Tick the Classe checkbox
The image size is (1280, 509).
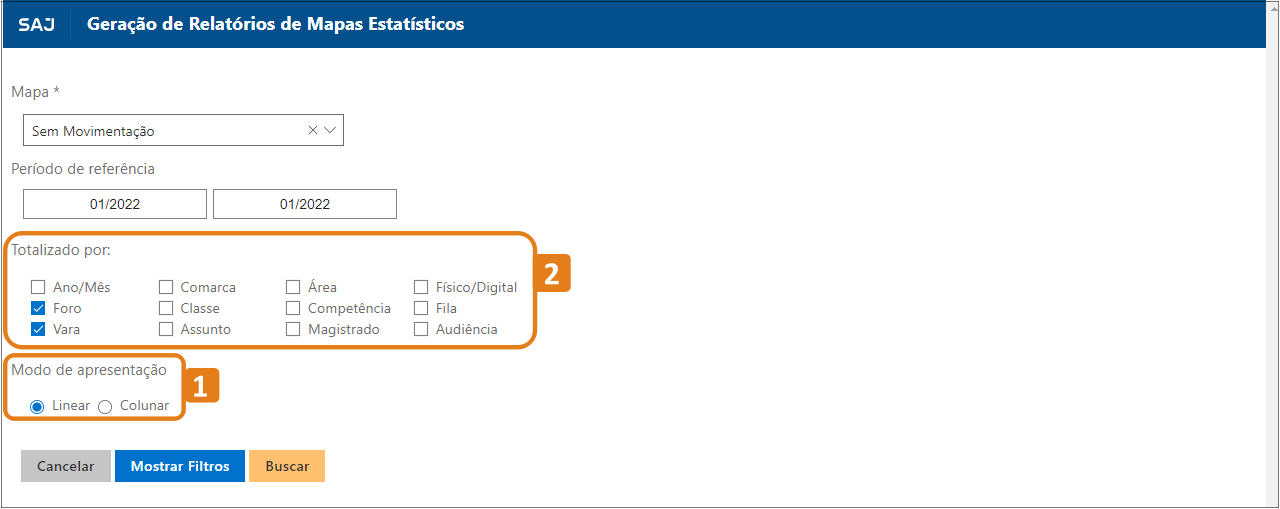166,308
